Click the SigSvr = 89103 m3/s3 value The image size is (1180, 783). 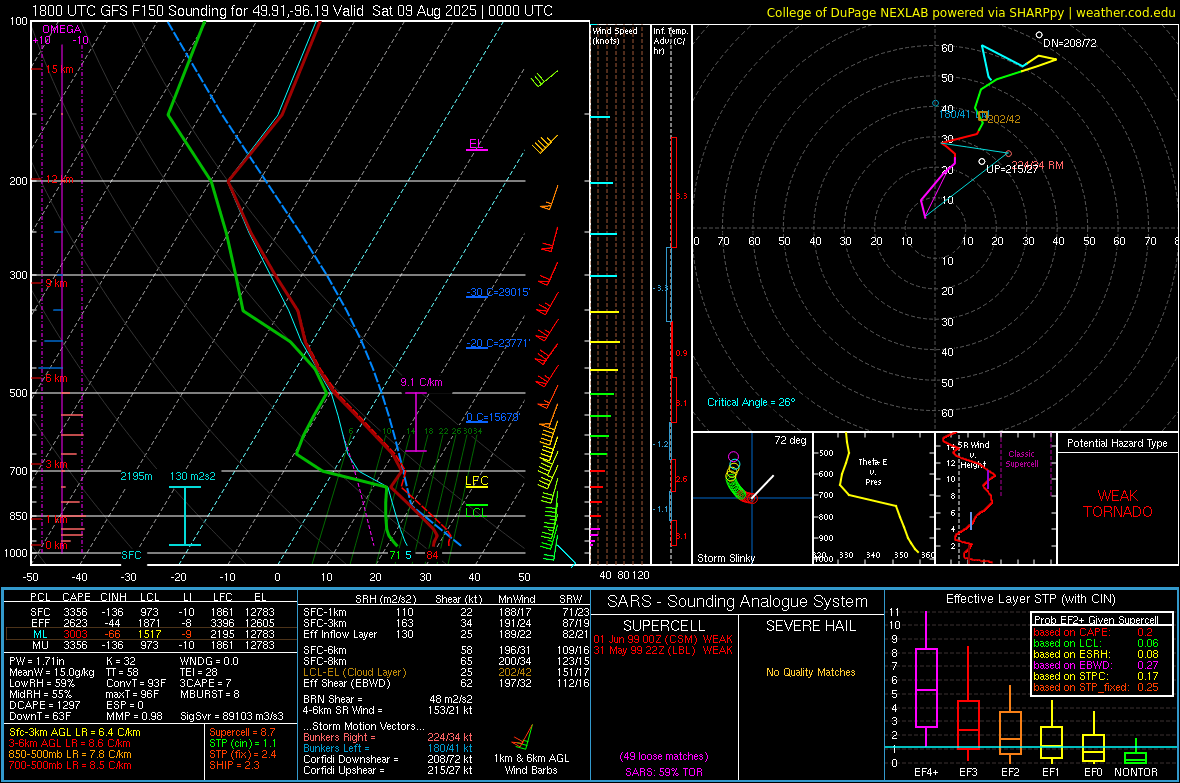pos(232,717)
